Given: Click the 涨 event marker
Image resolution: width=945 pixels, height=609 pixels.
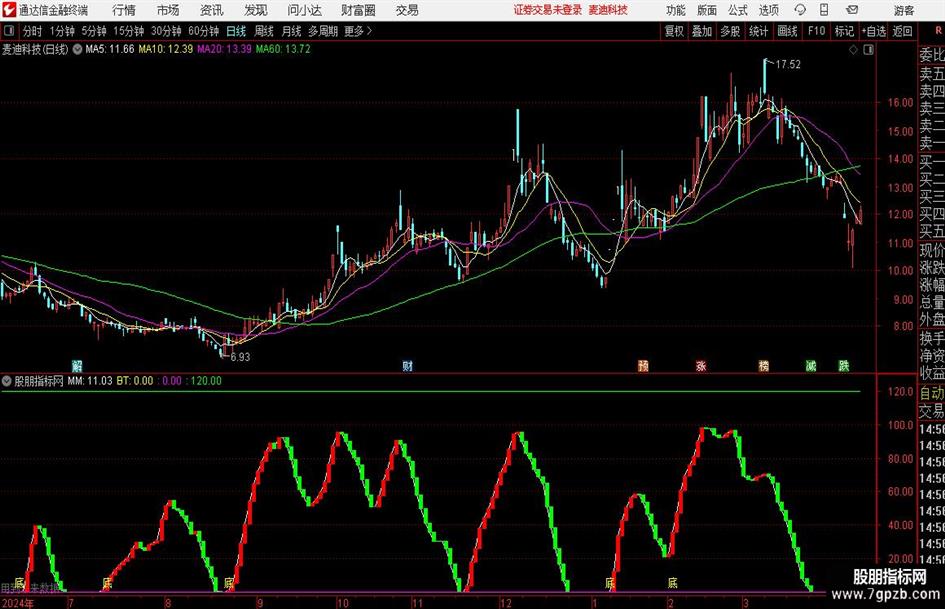Looking at the screenshot, I should tap(701, 366).
